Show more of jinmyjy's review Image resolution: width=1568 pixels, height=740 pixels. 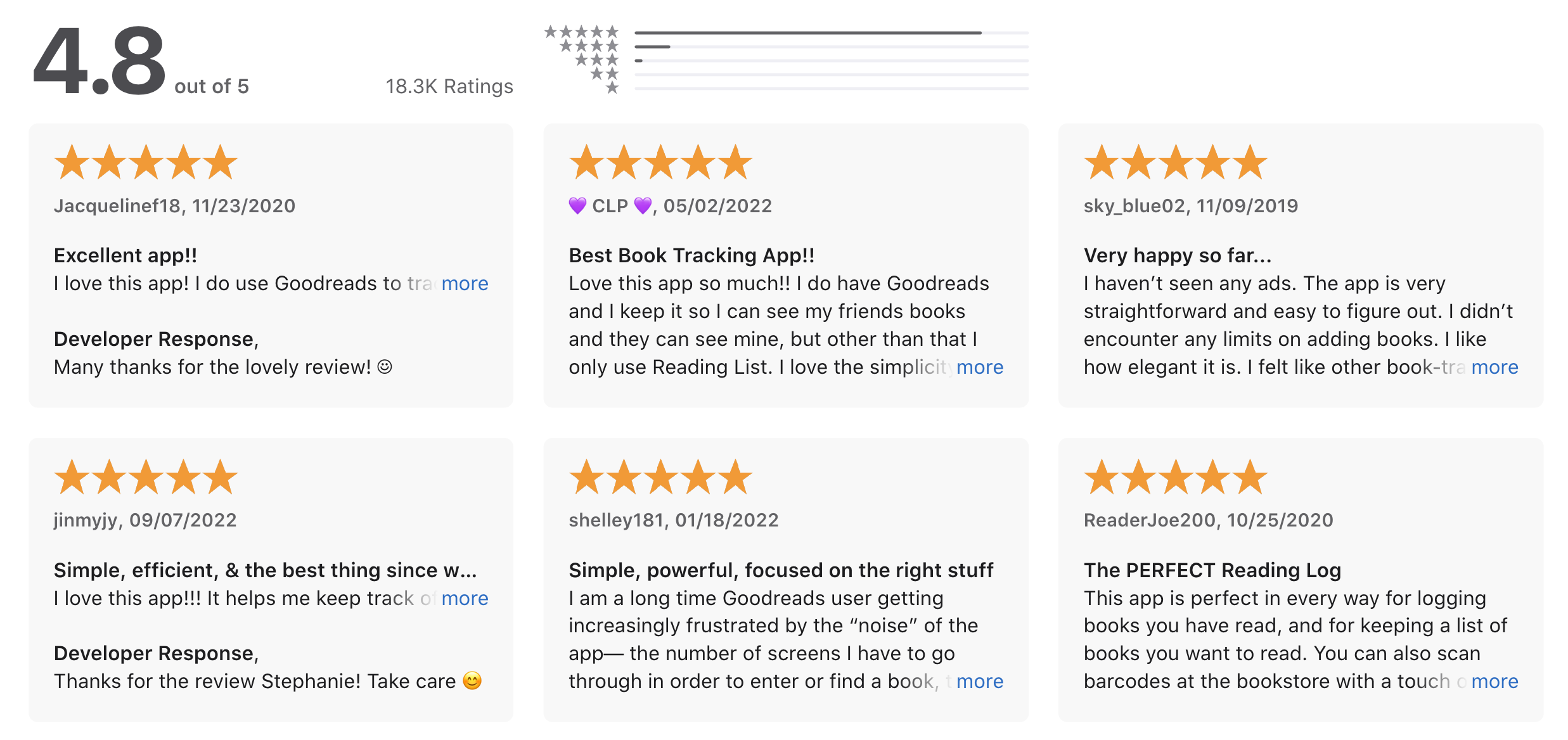[x=465, y=599]
